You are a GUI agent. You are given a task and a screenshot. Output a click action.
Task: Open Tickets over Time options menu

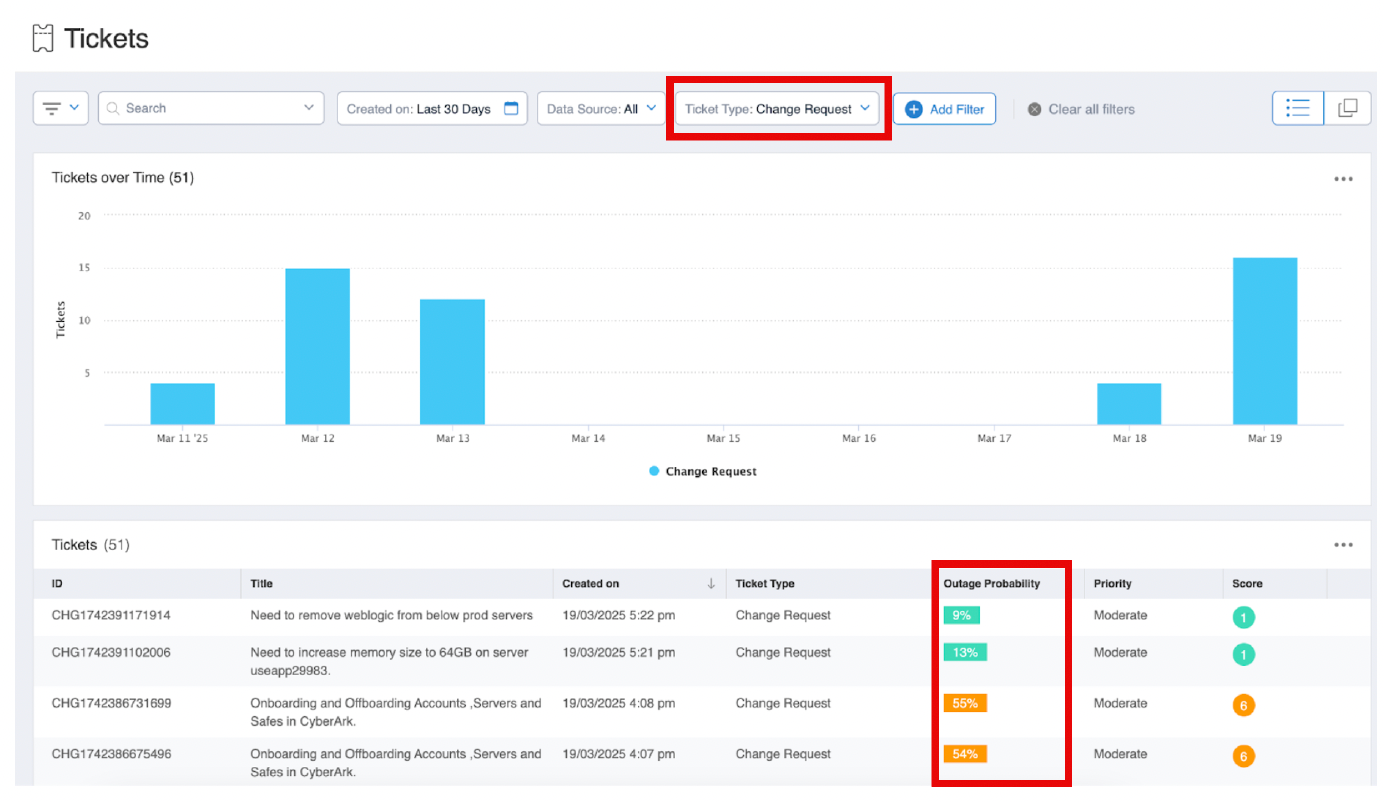tap(1343, 179)
